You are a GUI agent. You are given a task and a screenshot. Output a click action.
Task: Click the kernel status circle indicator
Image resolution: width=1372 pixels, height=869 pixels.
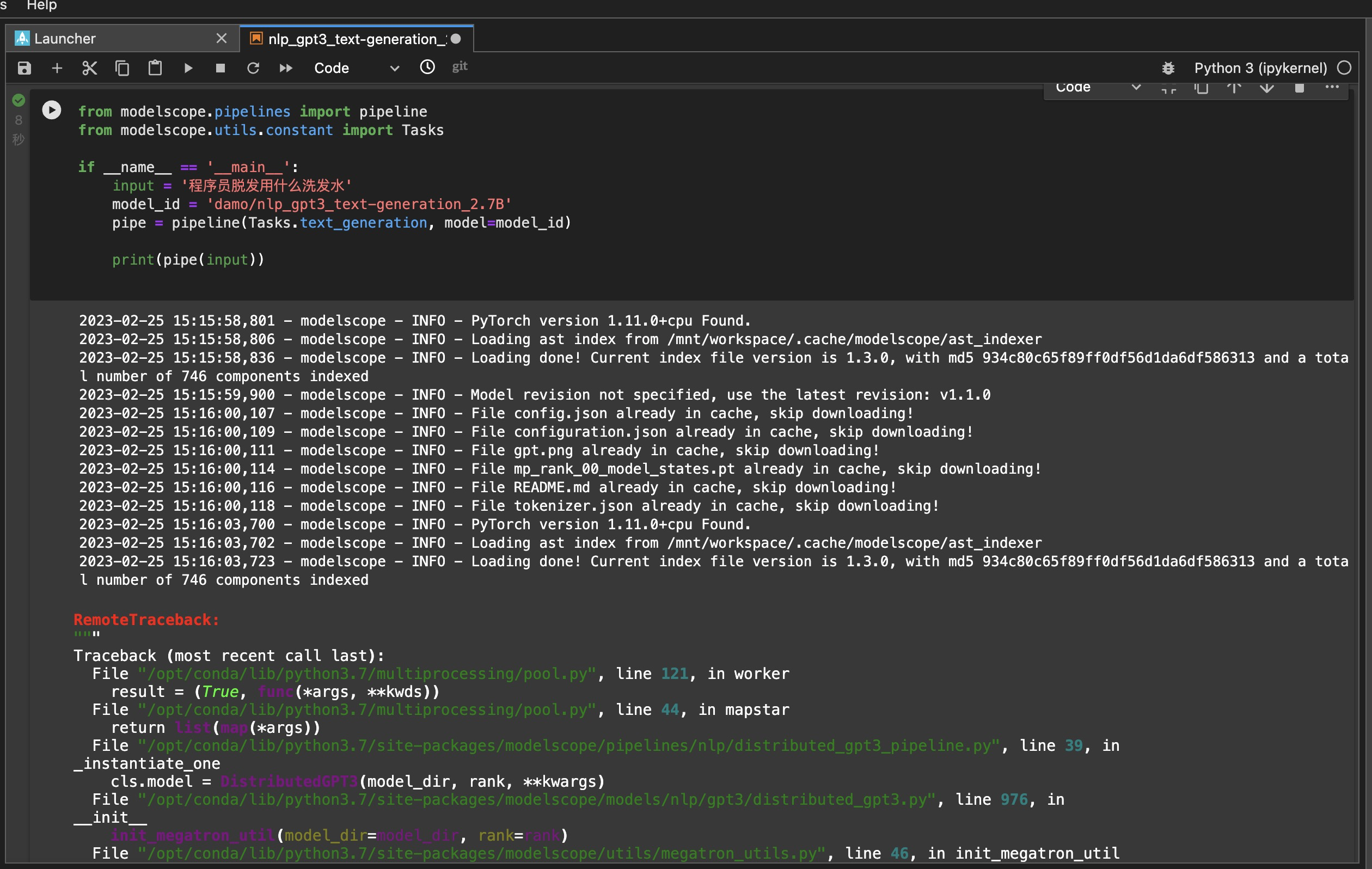1344,68
